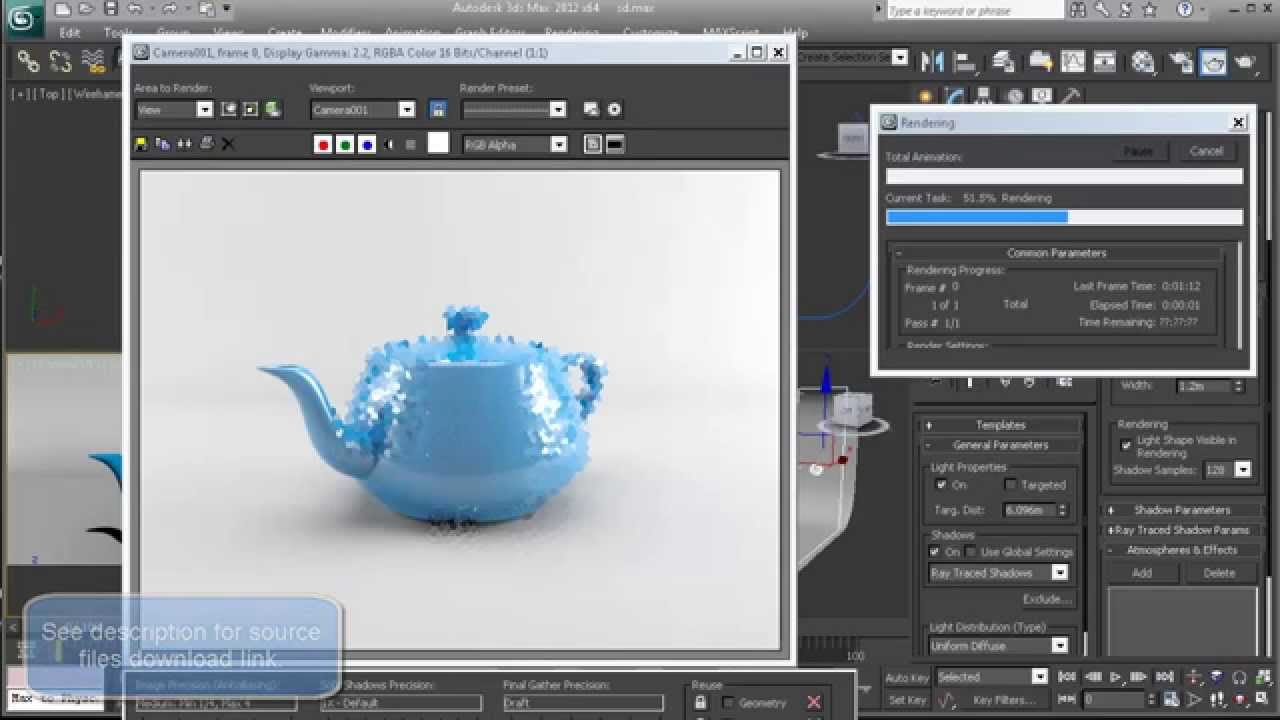
Task: Click the white color swatch in render window
Action: pyautogui.click(x=438, y=143)
